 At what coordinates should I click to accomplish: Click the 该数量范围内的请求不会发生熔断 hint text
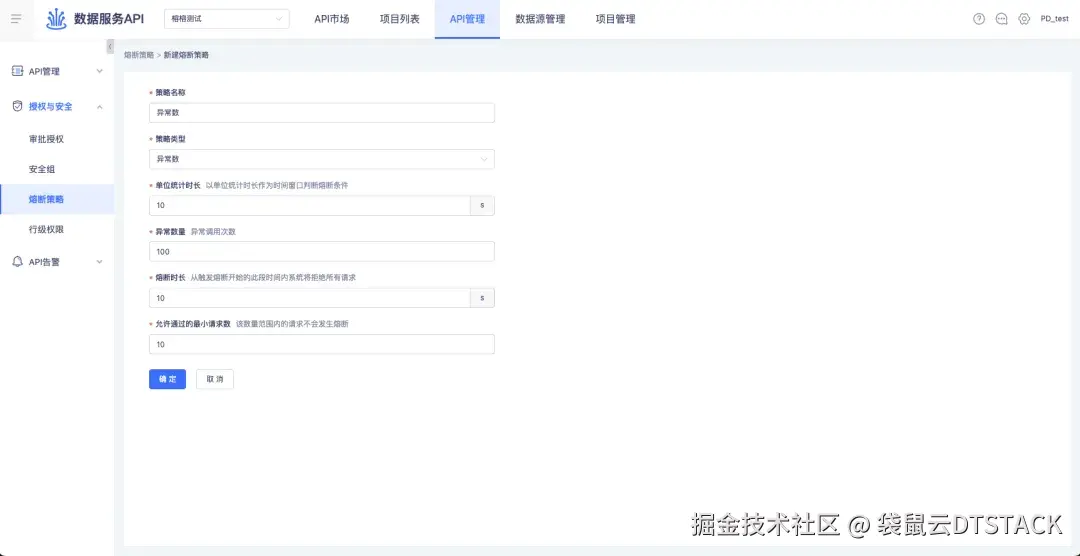pos(292,324)
